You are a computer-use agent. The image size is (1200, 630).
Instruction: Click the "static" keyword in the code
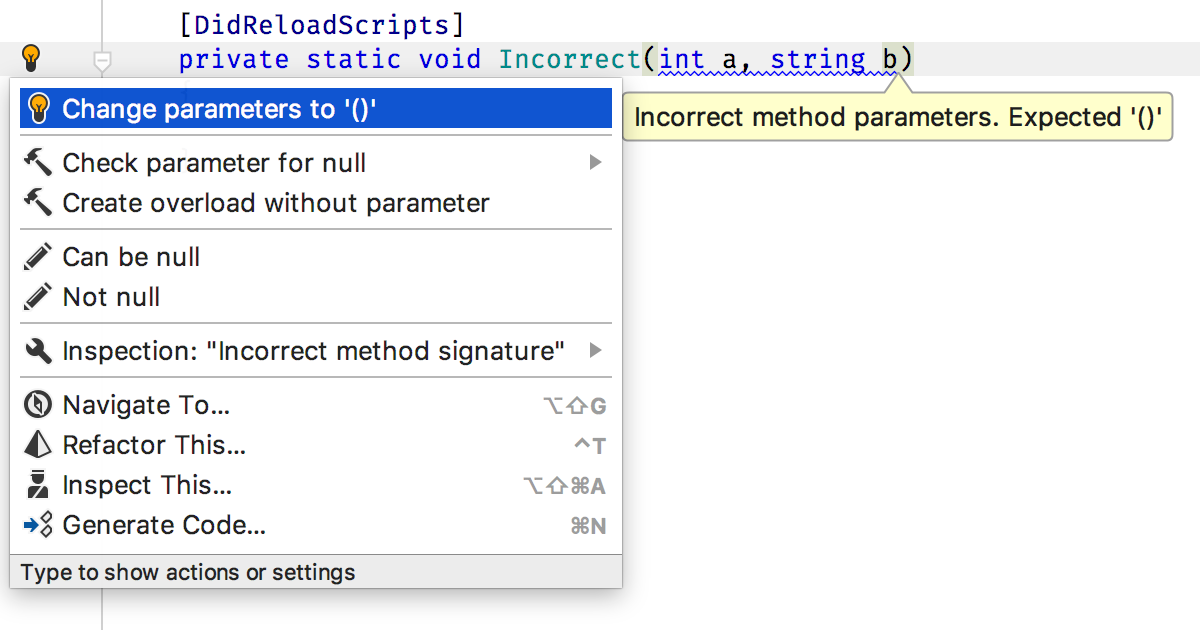(x=353, y=60)
